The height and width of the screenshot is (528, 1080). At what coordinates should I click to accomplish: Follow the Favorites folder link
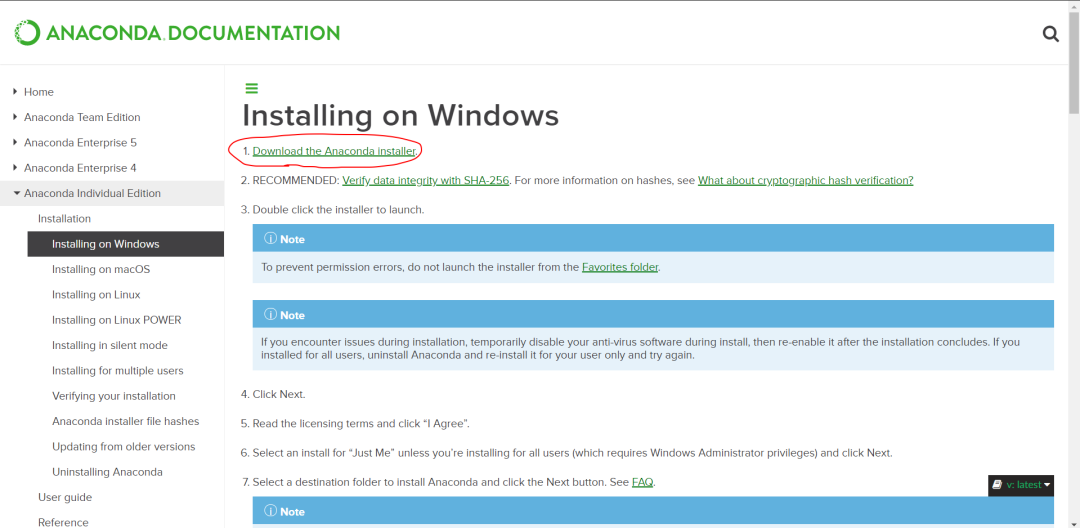coord(620,267)
